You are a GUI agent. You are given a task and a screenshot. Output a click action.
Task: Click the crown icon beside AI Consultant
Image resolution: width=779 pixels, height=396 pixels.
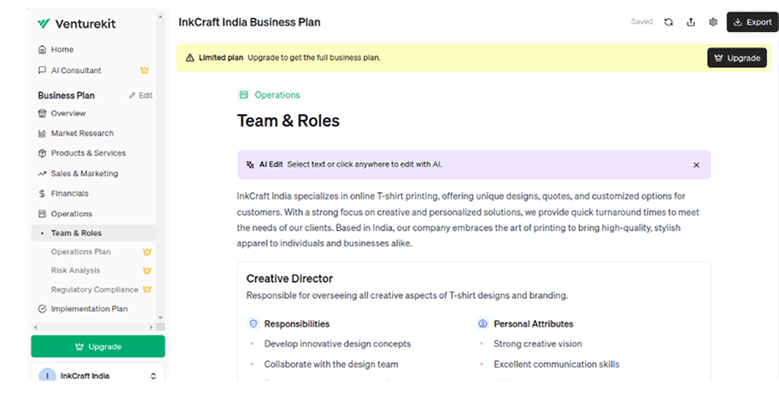click(145, 70)
